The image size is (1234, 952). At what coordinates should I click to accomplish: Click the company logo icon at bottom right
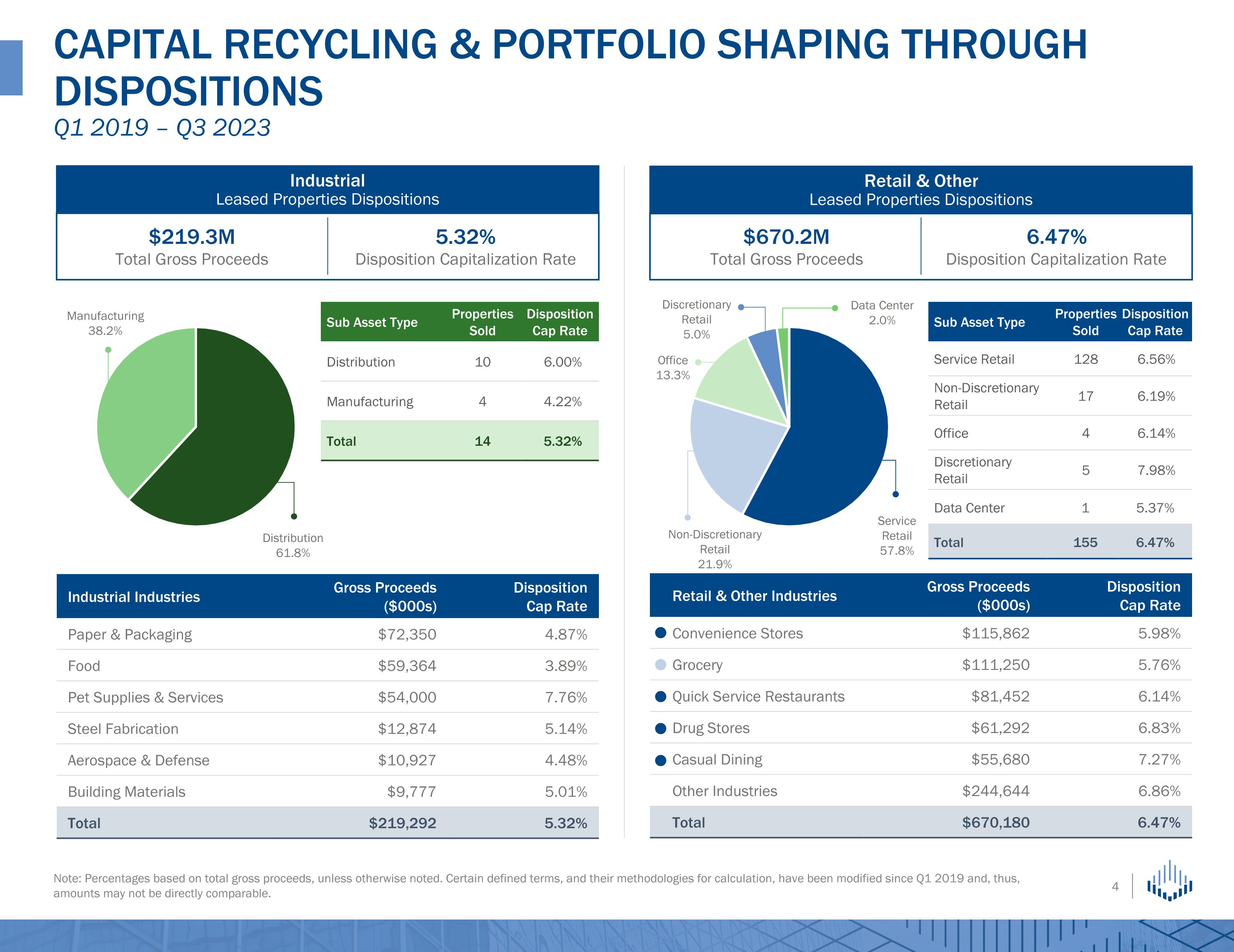[1169, 881]
